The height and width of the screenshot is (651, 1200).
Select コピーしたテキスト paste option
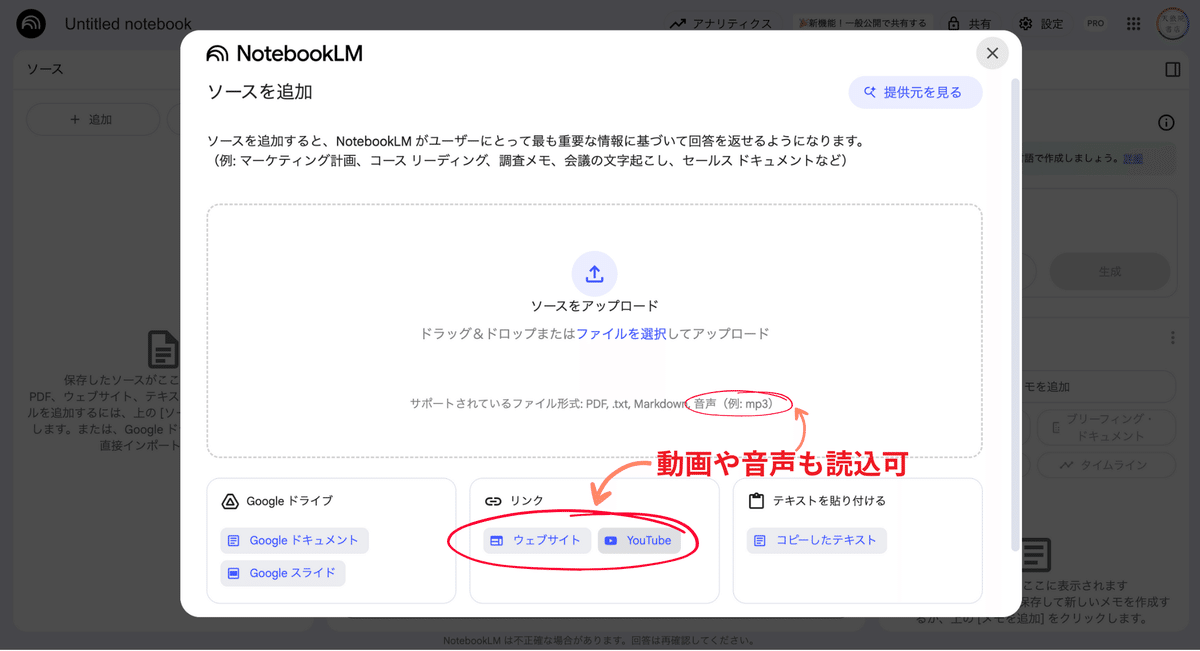click(816, 540)
